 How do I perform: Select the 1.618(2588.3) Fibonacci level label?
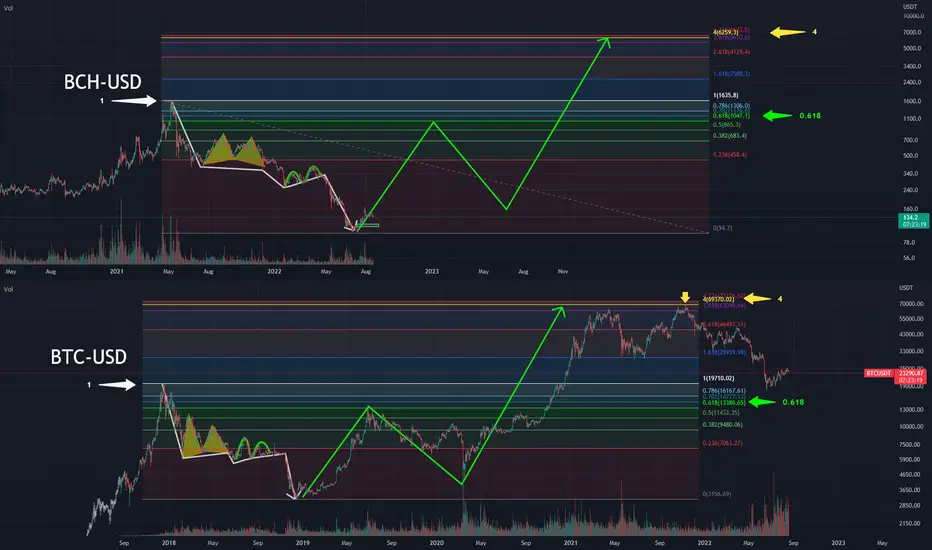pos(731,74)
